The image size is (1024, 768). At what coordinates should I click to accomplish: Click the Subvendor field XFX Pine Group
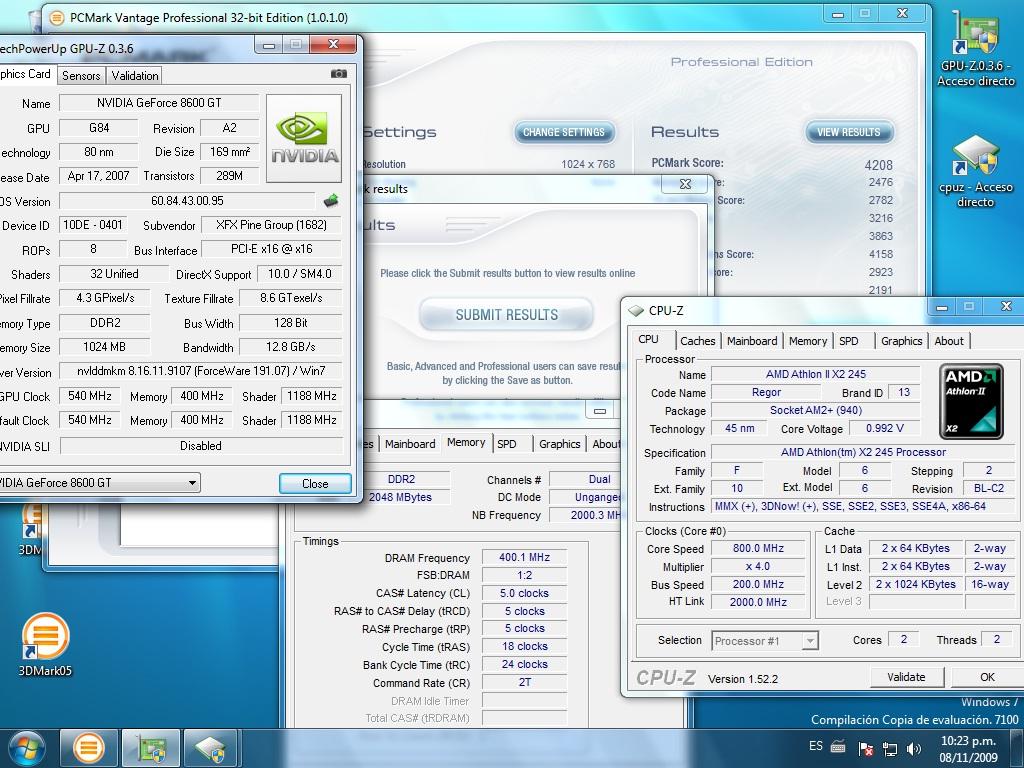click(271, 225)
